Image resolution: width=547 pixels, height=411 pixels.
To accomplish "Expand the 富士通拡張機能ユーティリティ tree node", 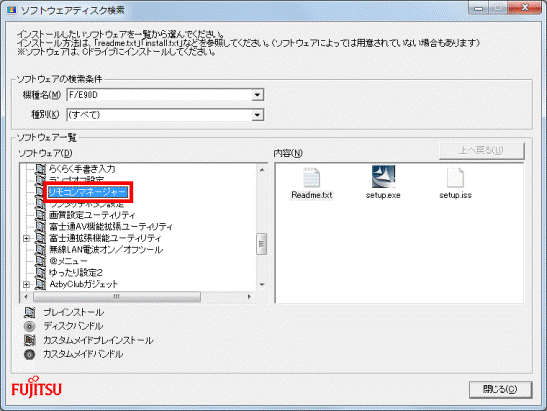I will 26,239.
